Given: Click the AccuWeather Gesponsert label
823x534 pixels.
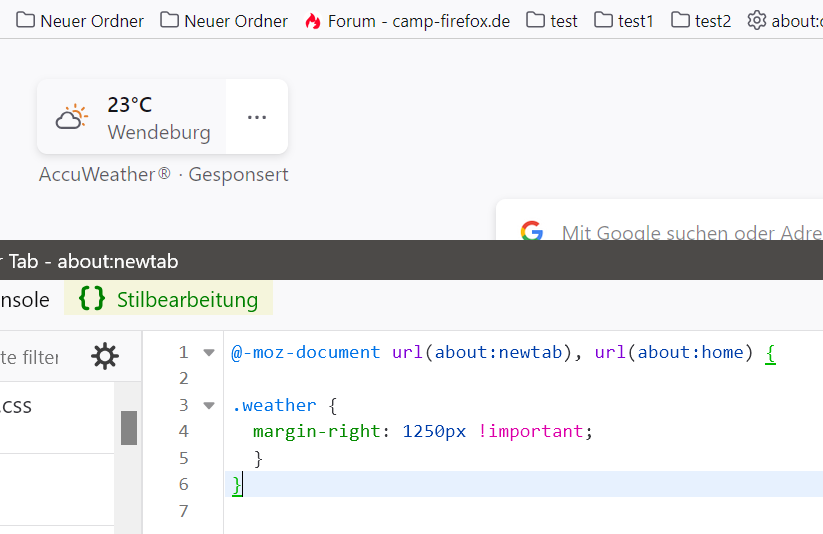Looking at the screenshot, I should point(164,175).
